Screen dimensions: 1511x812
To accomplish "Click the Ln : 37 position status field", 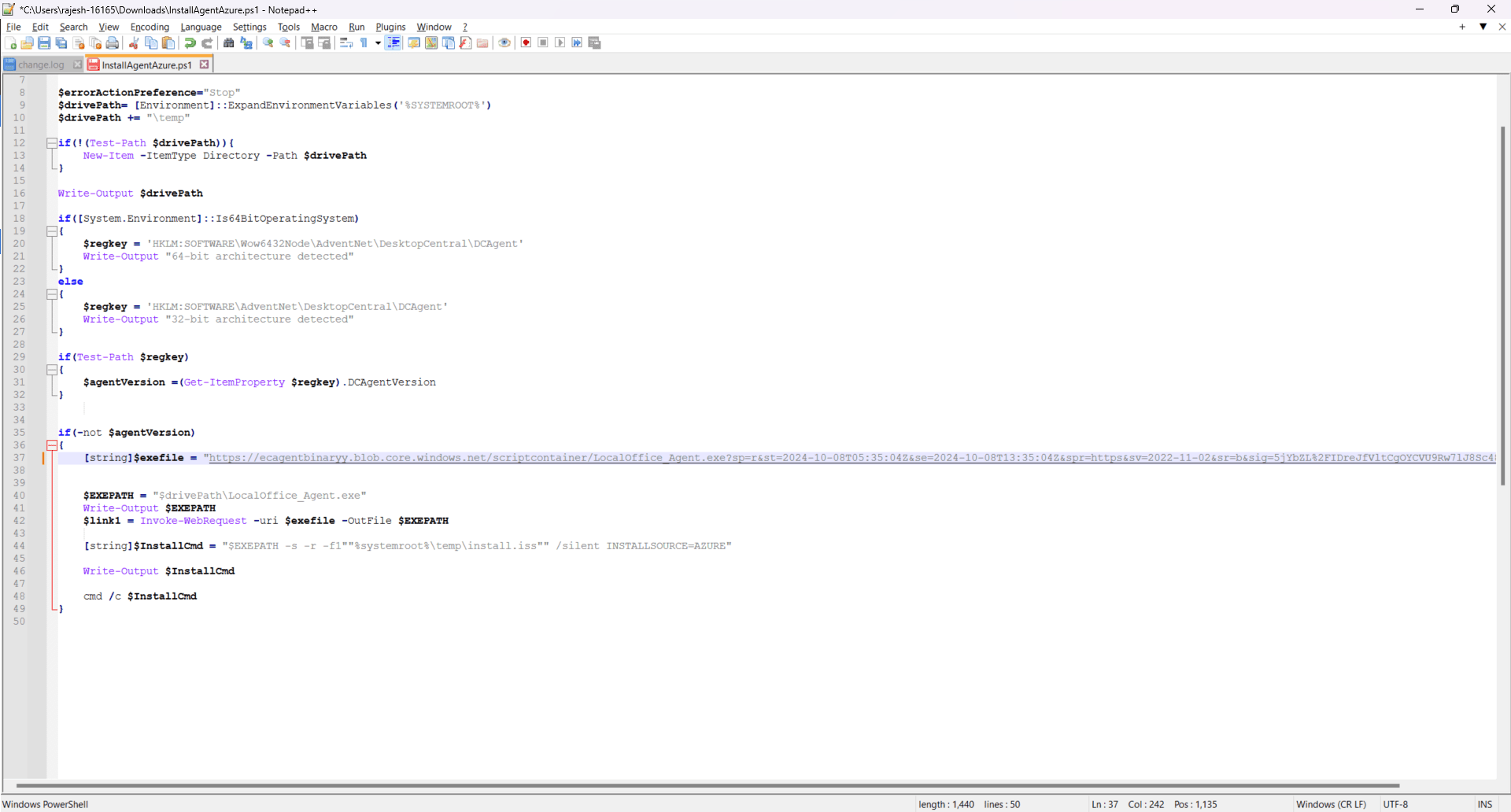I will 1105,804.
